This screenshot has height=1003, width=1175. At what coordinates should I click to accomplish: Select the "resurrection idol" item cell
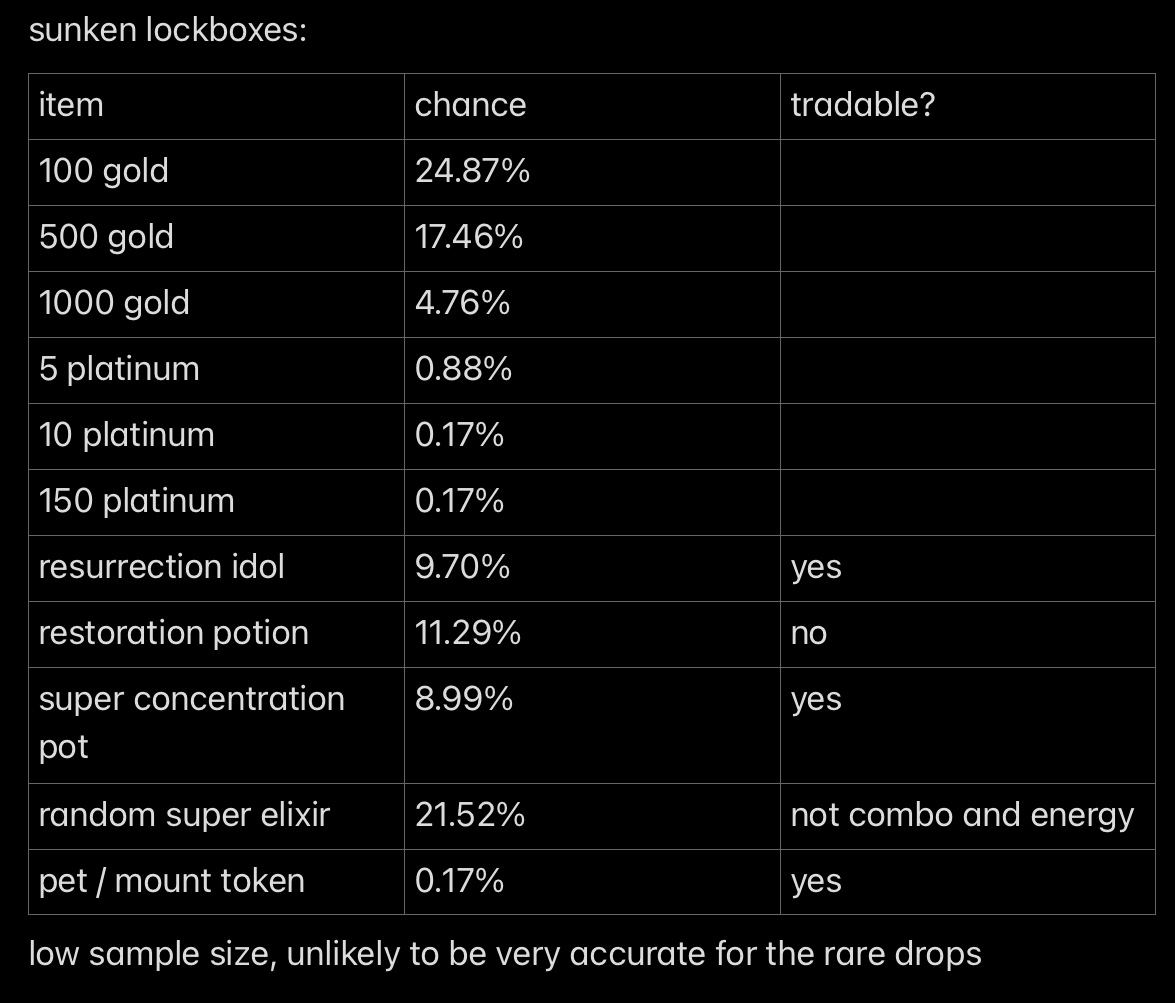point(161,567)
